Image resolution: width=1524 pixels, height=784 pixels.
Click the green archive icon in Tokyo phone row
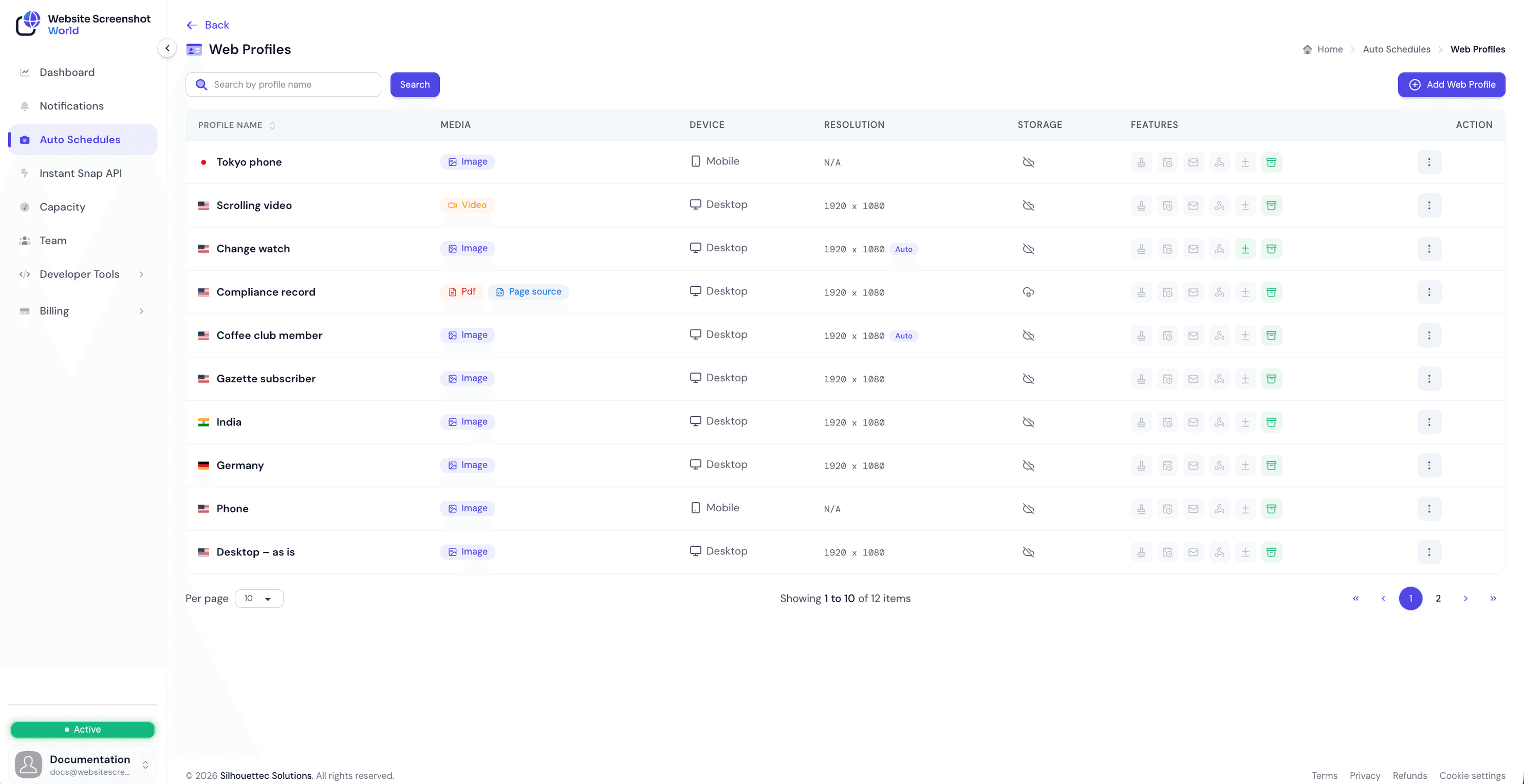point(1271,162)
